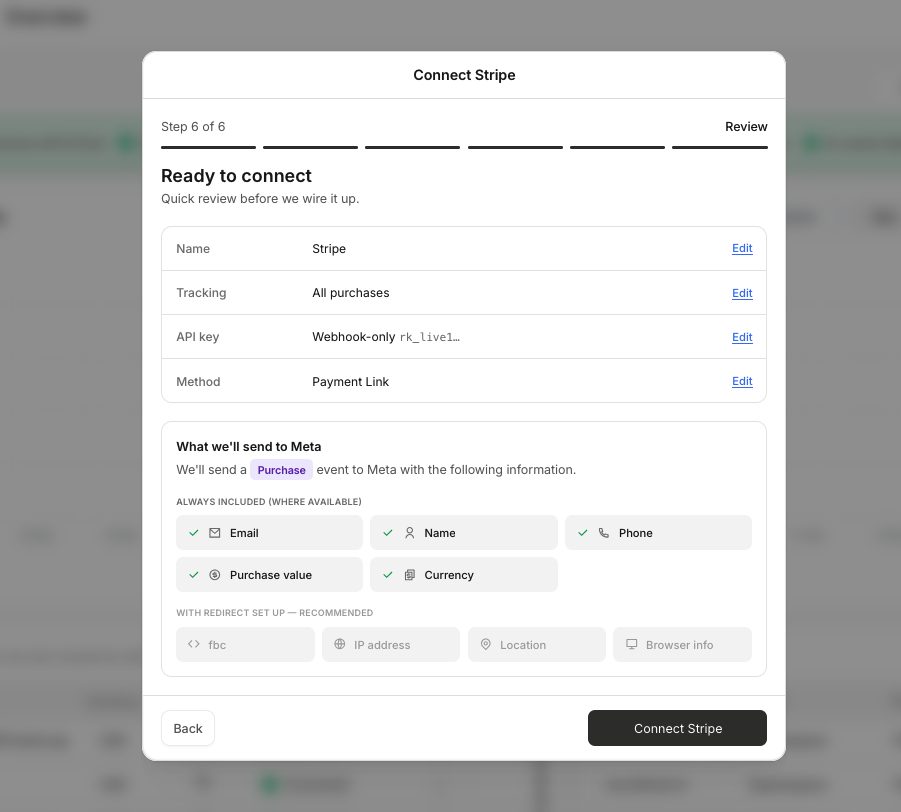The width and height of the screenshot is (901, 812).
Task: Click the map pin Location icon
Action: (486, 644)
